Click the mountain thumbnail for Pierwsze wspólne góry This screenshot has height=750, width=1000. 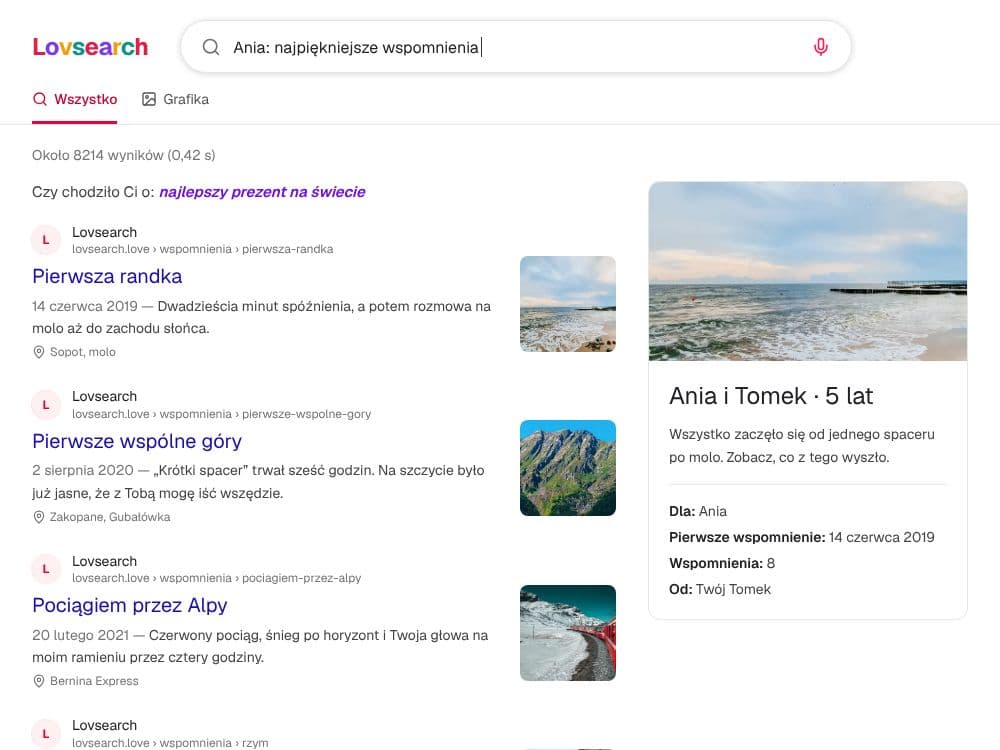click(568, 467)
